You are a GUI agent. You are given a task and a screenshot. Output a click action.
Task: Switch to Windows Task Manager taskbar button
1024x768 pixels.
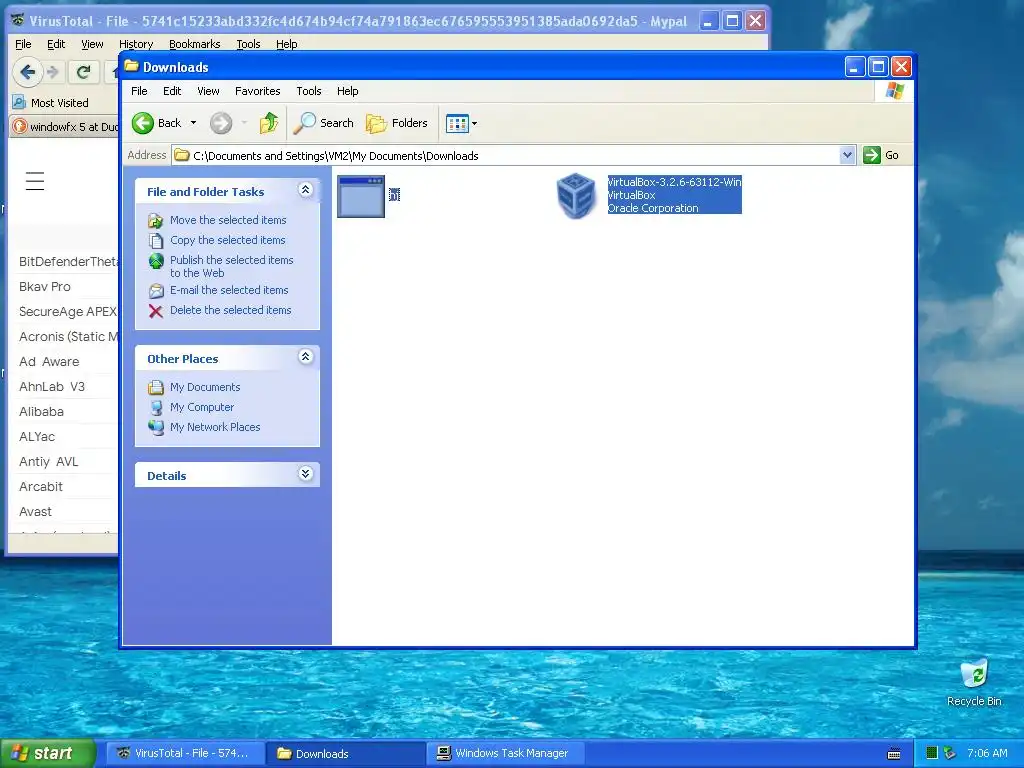(504, 754)
